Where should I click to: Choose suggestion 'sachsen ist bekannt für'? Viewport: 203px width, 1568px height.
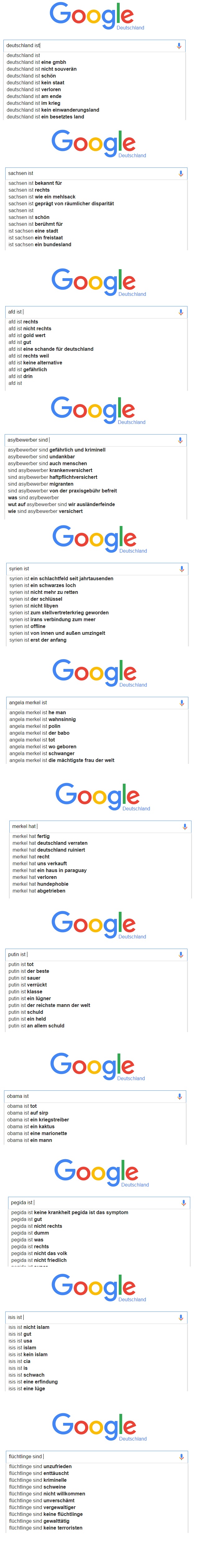click(35, 183)
